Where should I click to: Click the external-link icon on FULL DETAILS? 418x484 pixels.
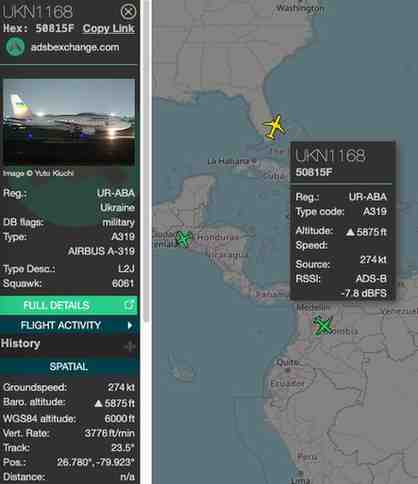[129, 305]
